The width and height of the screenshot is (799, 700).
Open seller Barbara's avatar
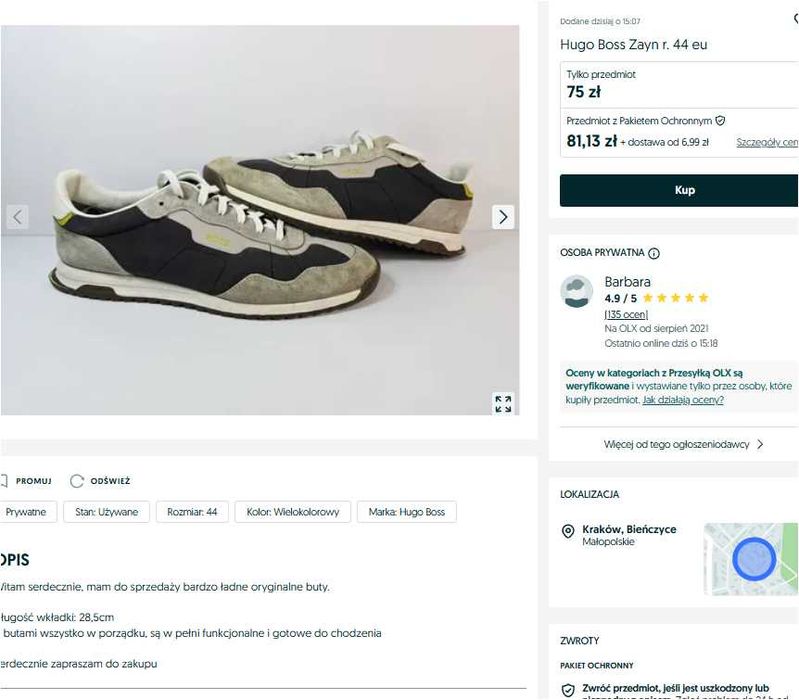pos(577,291)
